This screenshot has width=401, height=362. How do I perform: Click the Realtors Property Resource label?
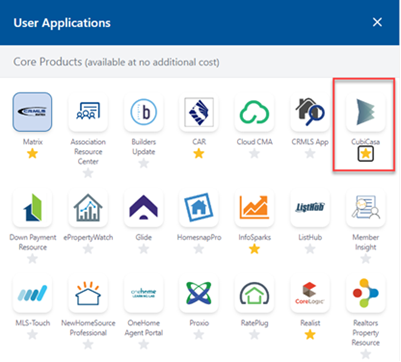(x=366, y=333)
